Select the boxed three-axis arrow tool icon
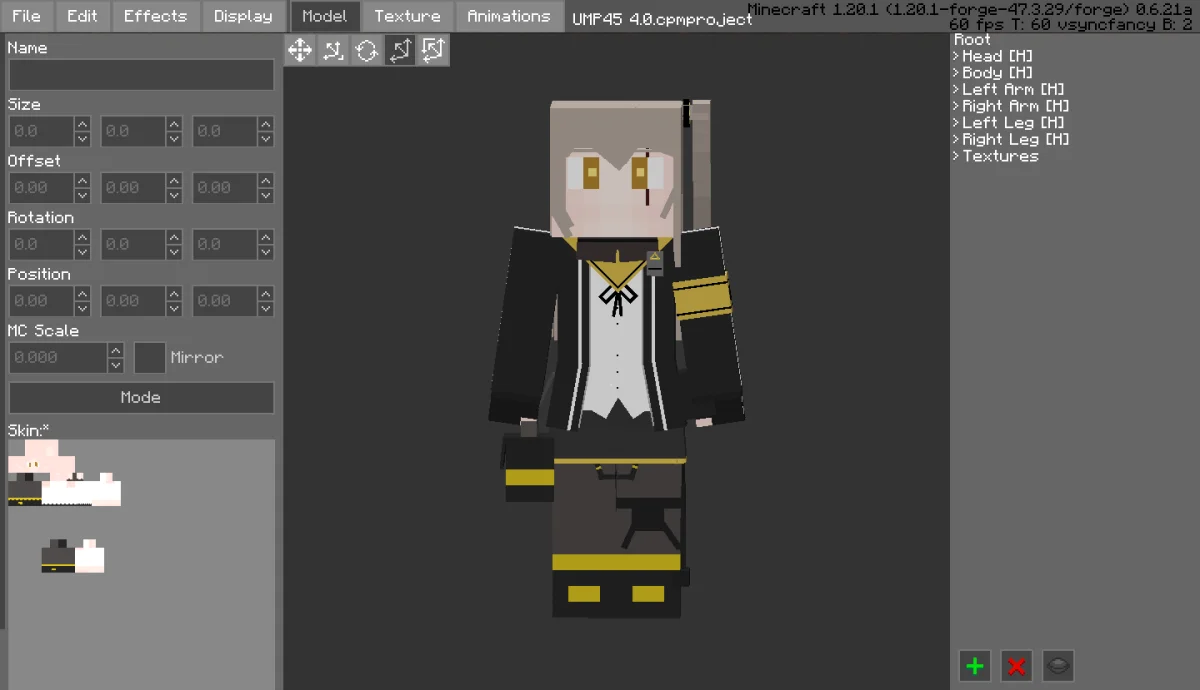 click(433, 50)
